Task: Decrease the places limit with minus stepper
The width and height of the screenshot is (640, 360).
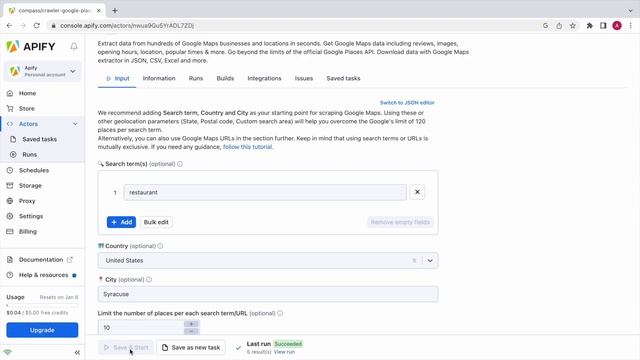Action: coord(191,331)
